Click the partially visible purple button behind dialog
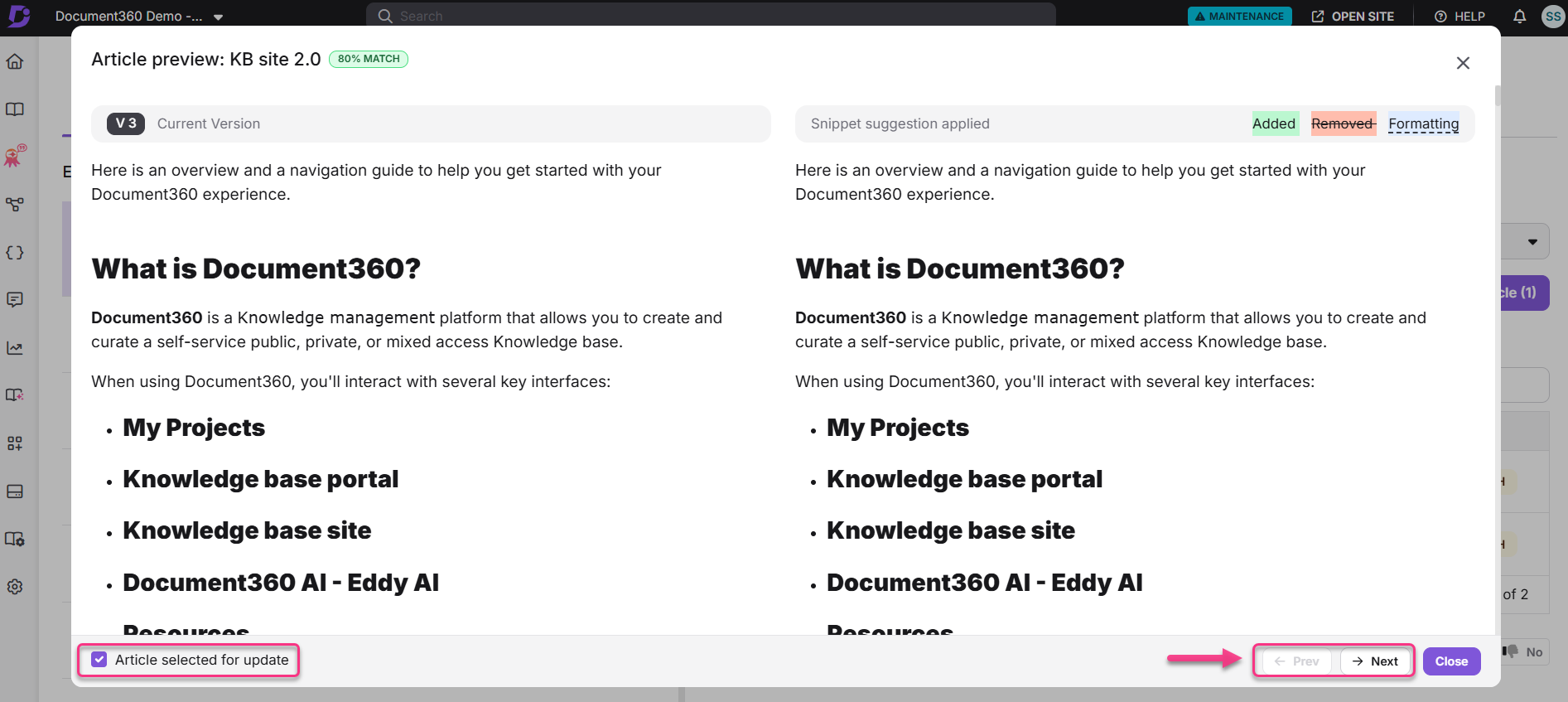Image resolution: width=1568 pixels, height=702 pixels. point(1526,293)
